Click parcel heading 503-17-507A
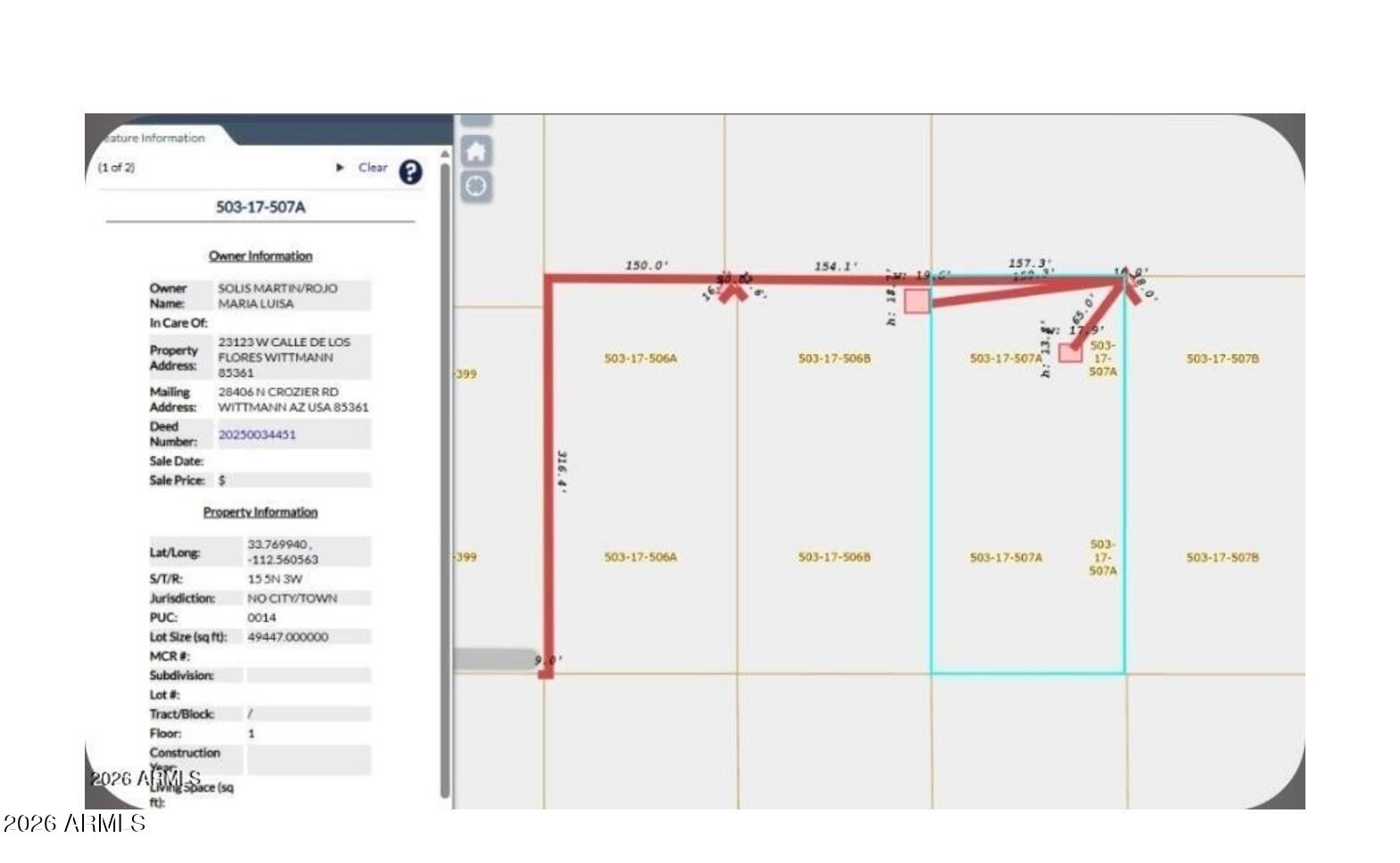 tap(261, 207)
